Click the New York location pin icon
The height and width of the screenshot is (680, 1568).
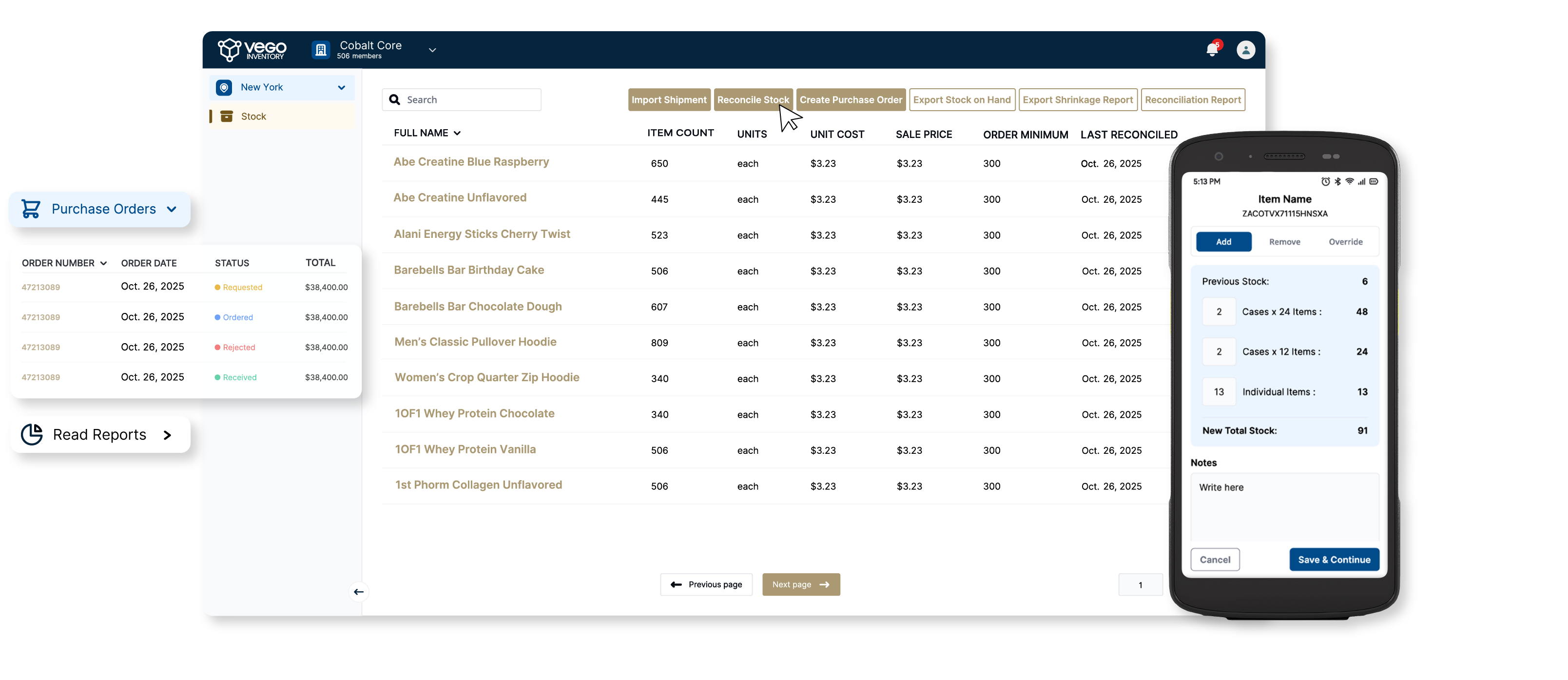224,88
